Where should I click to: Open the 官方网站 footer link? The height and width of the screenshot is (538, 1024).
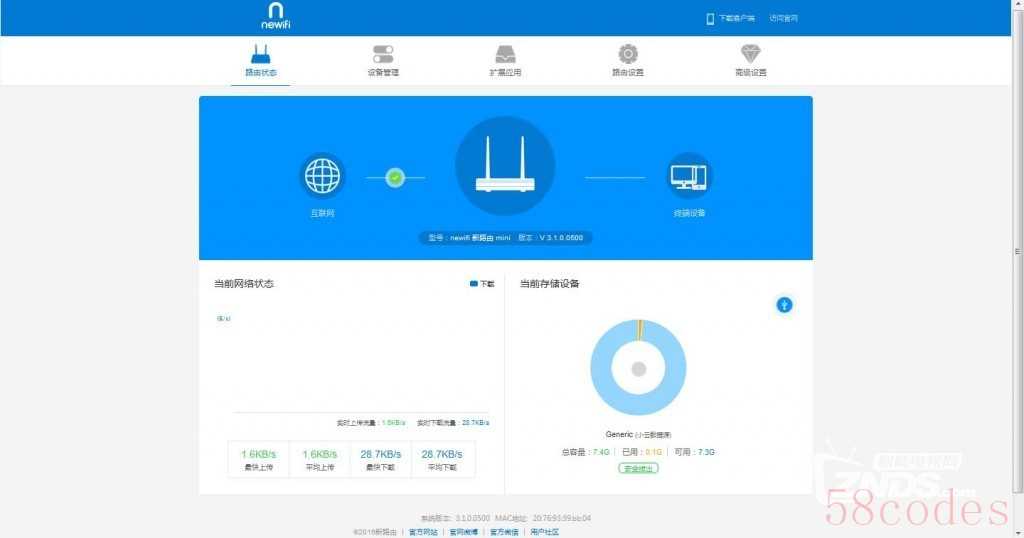point(422,531)
